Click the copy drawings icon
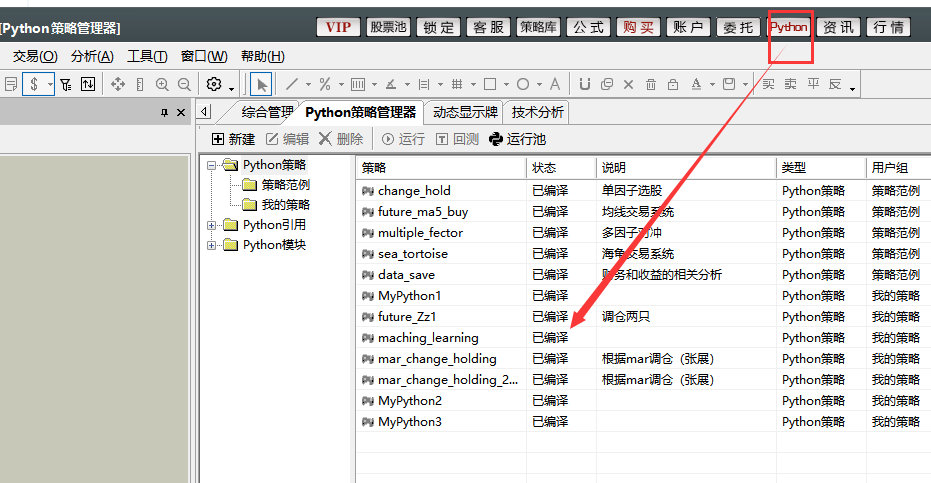Viewport: 931px width, 483px height. coord(607,84)
